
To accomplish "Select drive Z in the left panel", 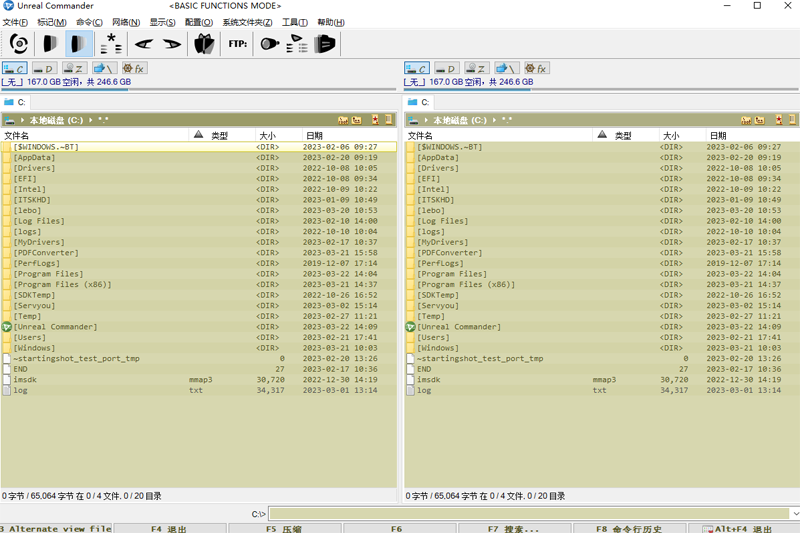I will click(x=74, y=68).
